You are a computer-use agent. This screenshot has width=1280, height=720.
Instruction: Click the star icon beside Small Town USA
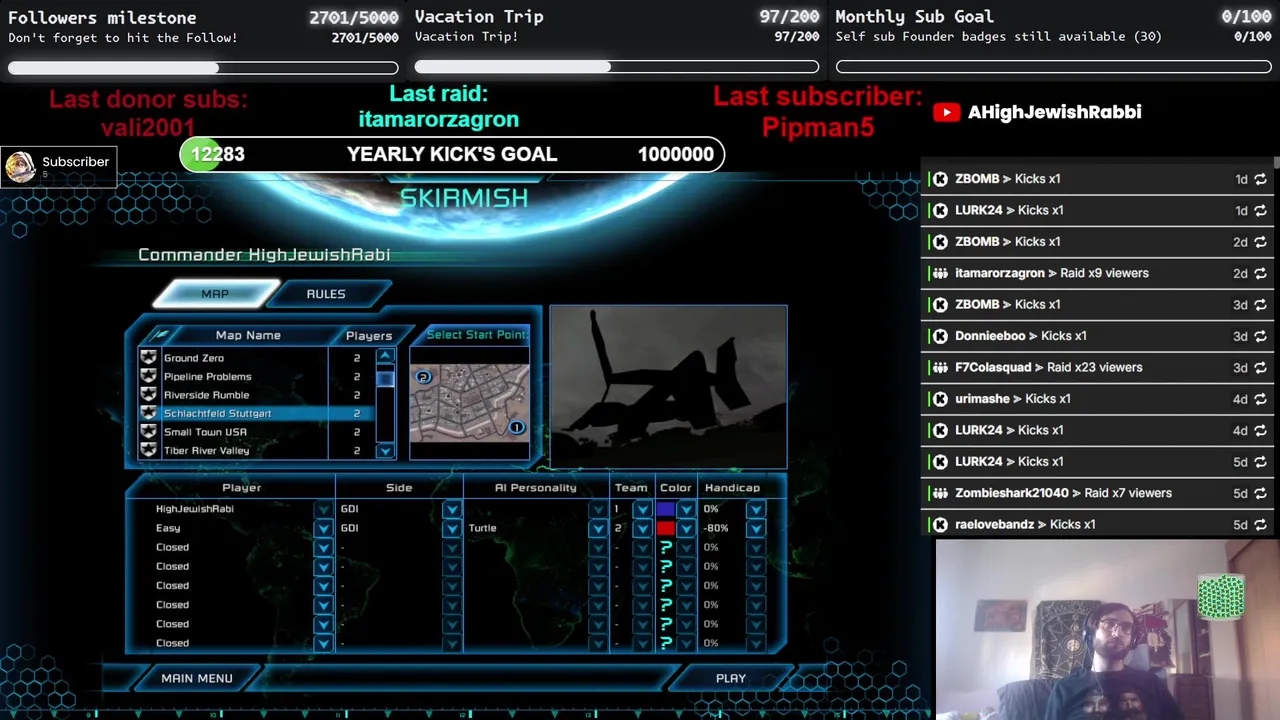click(149, 432)
